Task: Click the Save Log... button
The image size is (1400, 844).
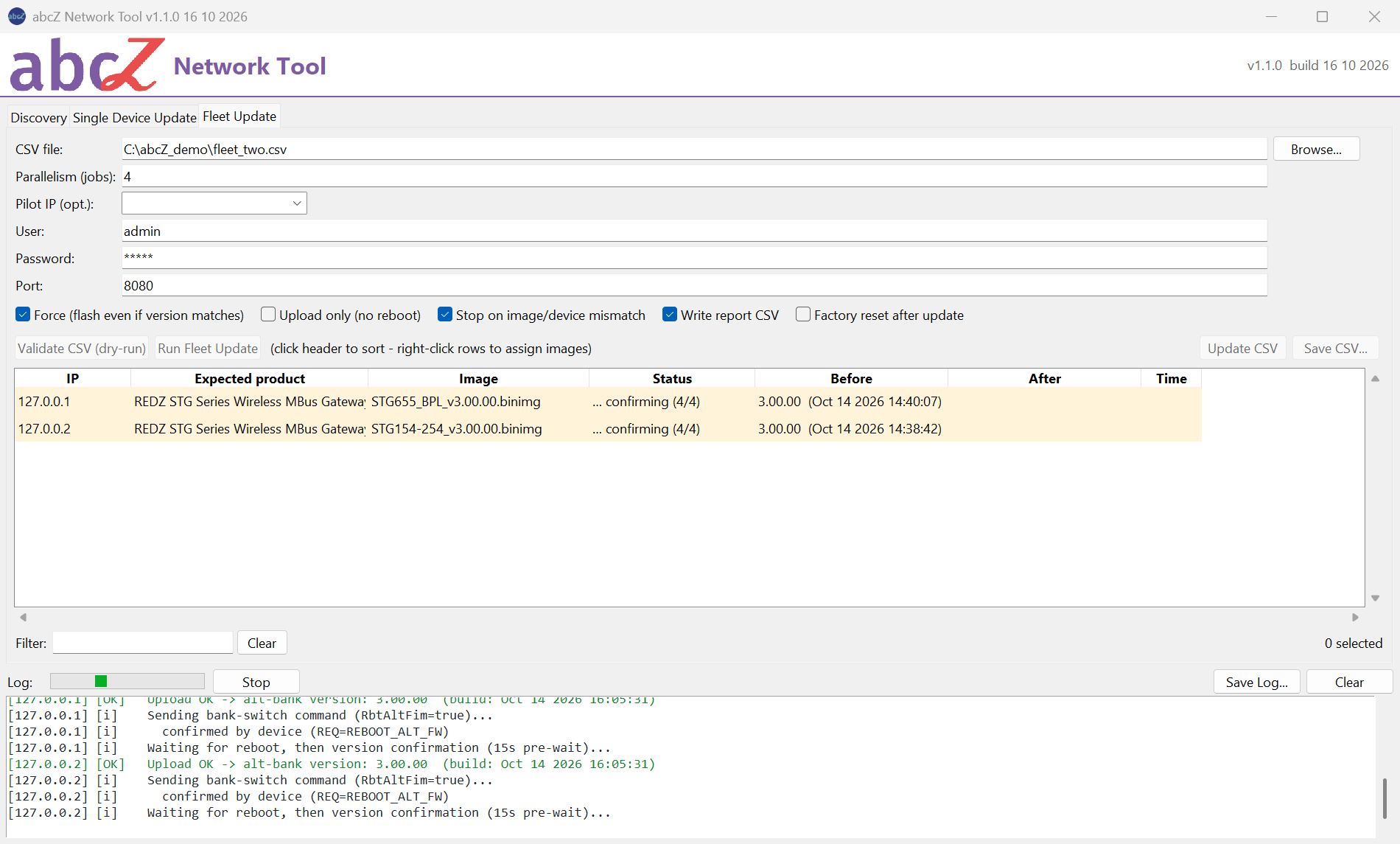Action: [x=1257, y=682]
